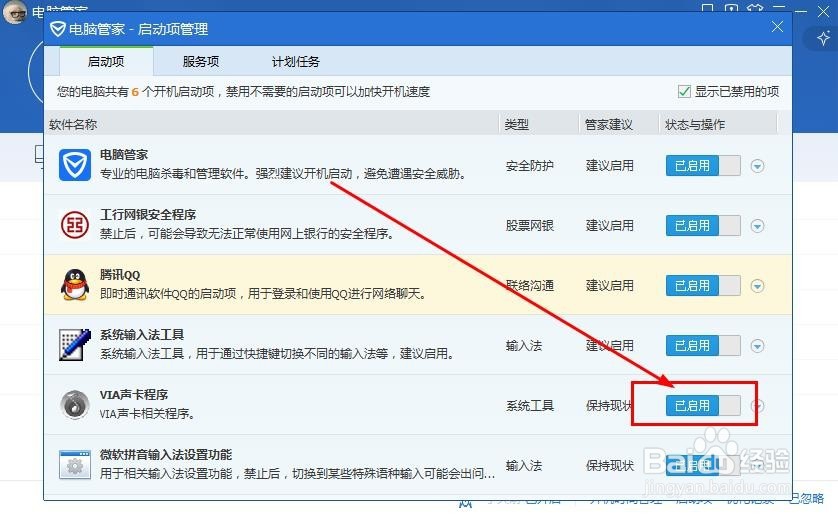Screen dimensions: 838x516
Task: Click the 微软拼音输入法设置功能 window icon
Action: pos(74,464)
